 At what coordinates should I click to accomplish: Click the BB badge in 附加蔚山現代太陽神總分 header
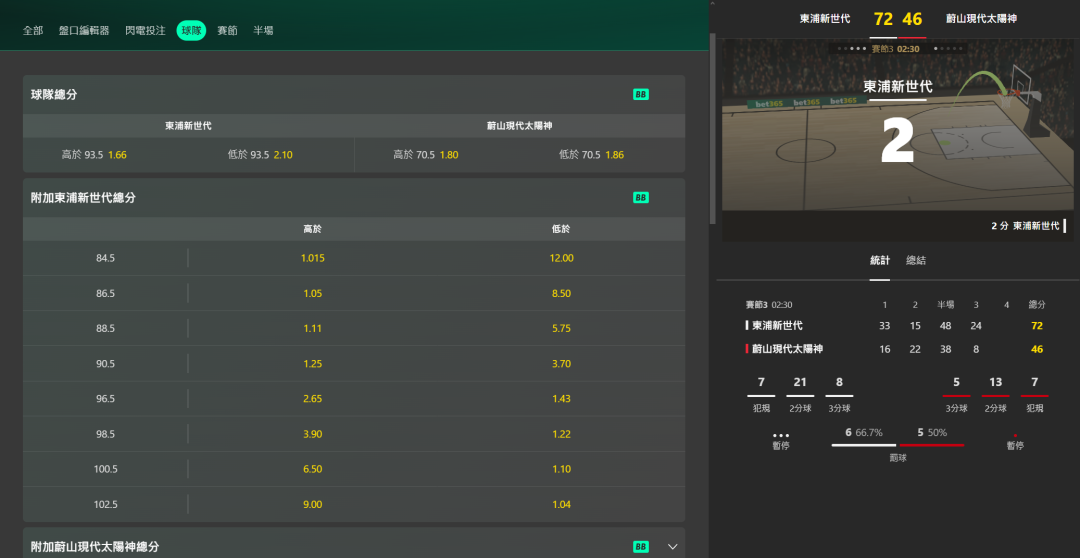click(641, 547)
